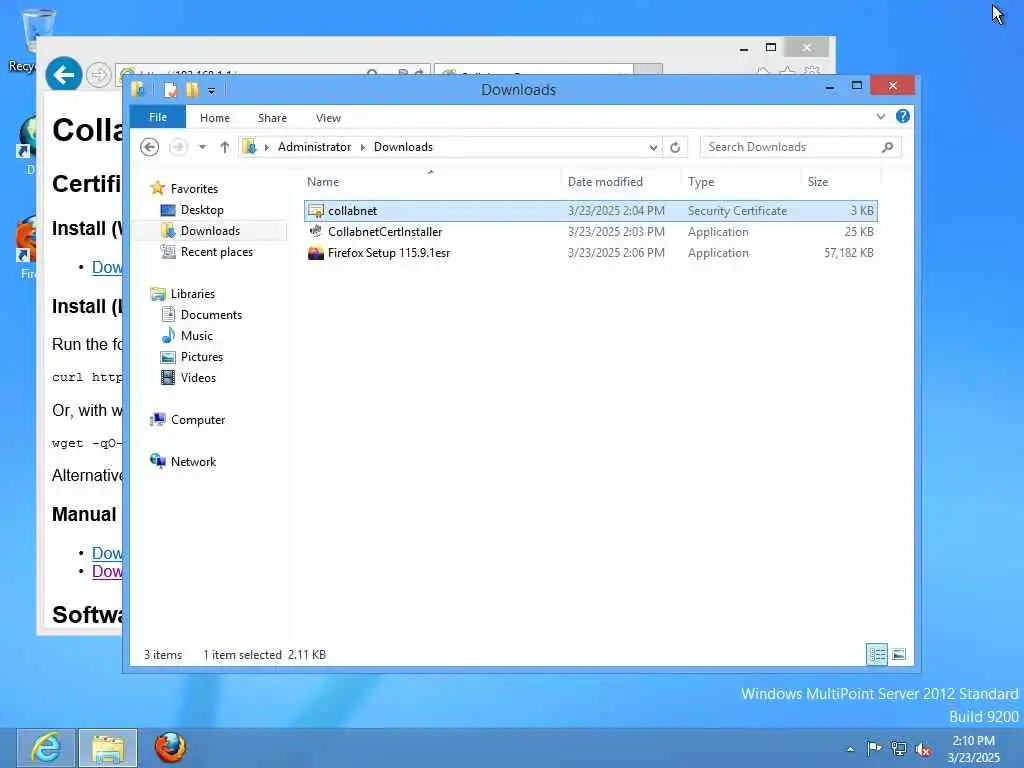Switch to large icons view layout
The height and width of the screenshot is (768, 1024).
point(899,654)
